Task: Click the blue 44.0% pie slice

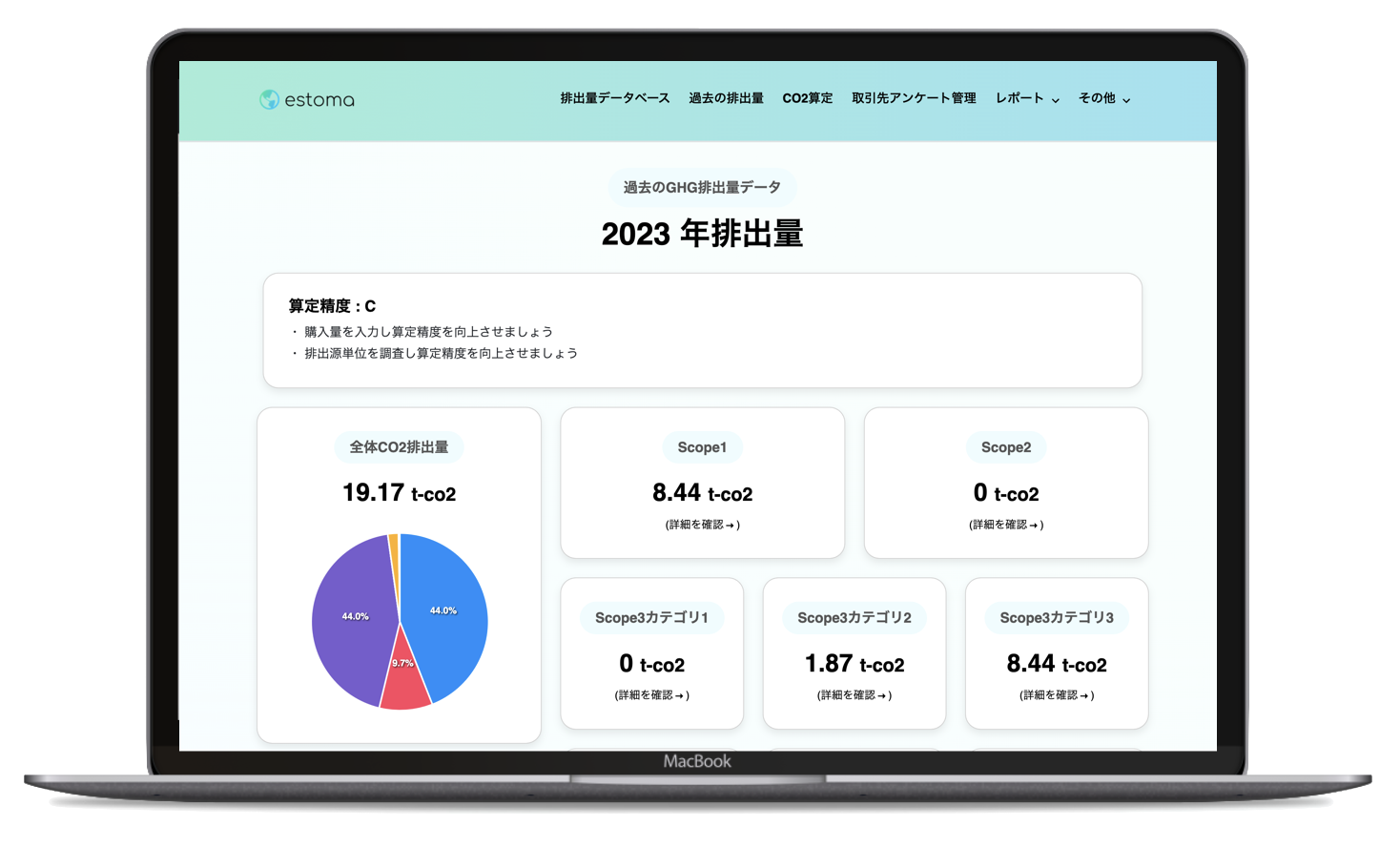Action: pos(444,610)
